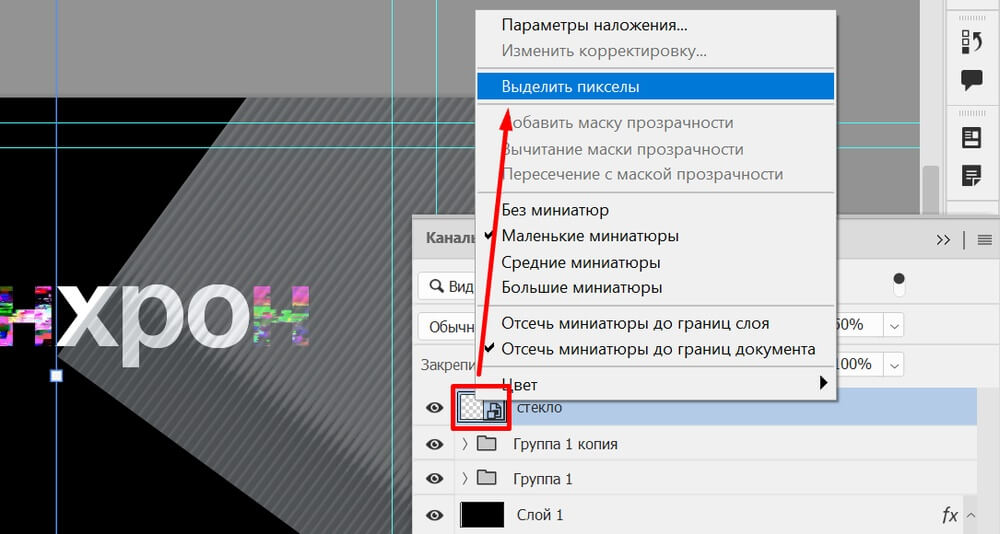Toggle visibility of Группа 1
This screenshot has height=534, width=1000.
(x=434, y=478)
